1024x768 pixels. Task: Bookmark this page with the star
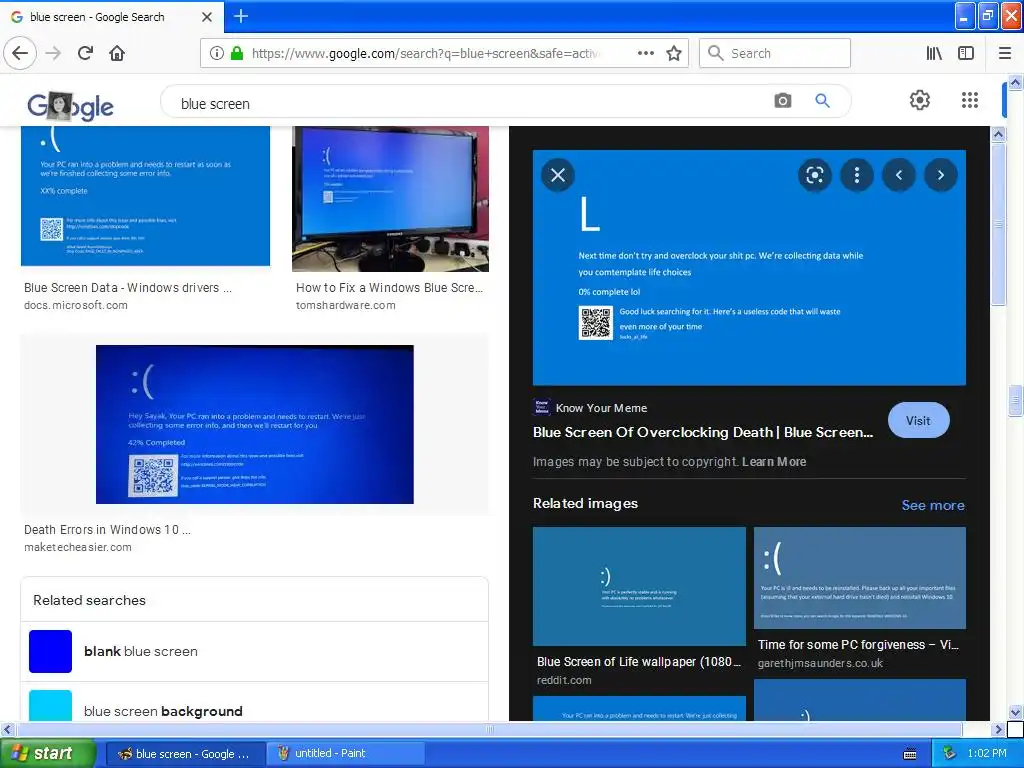point(674,53)
